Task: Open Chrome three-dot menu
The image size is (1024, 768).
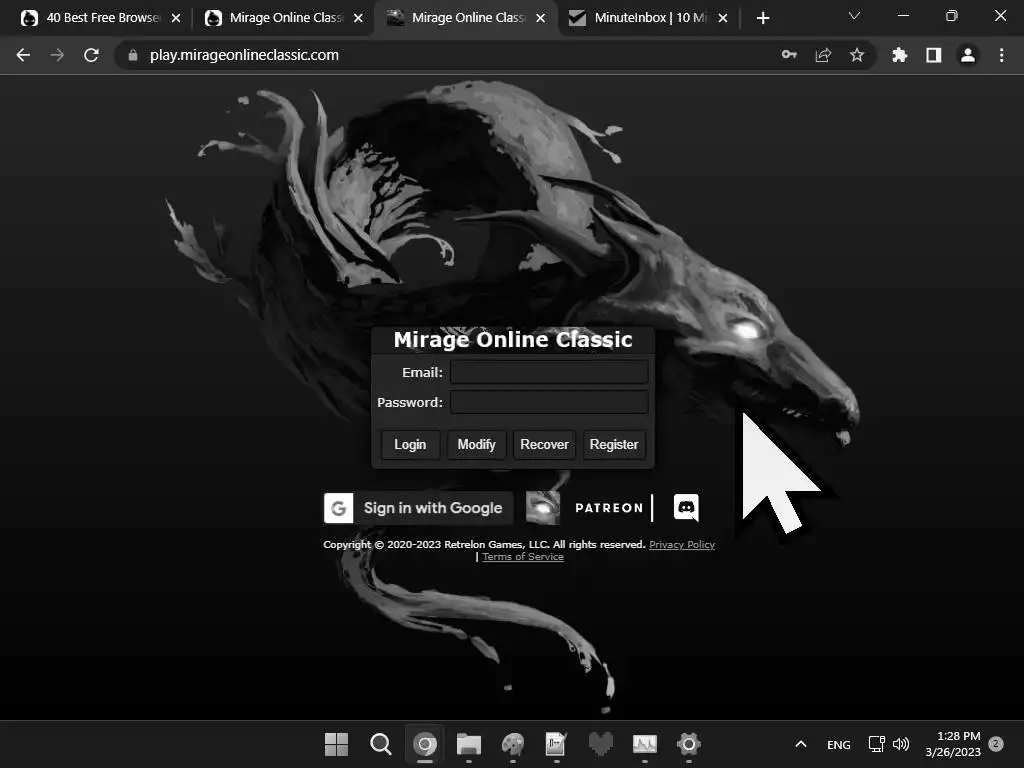Action: [1002, 56]
